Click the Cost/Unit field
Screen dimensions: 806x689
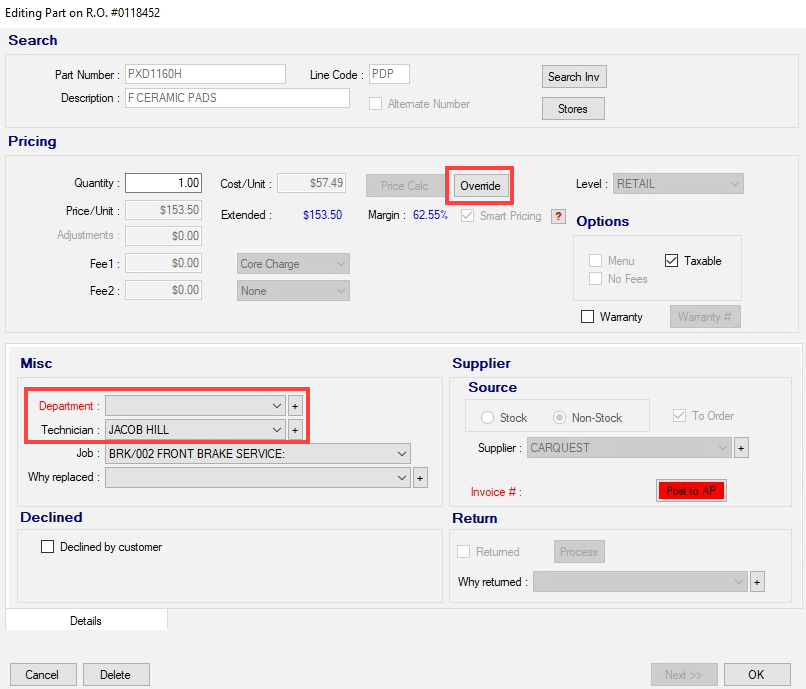[x=312, y=183]
